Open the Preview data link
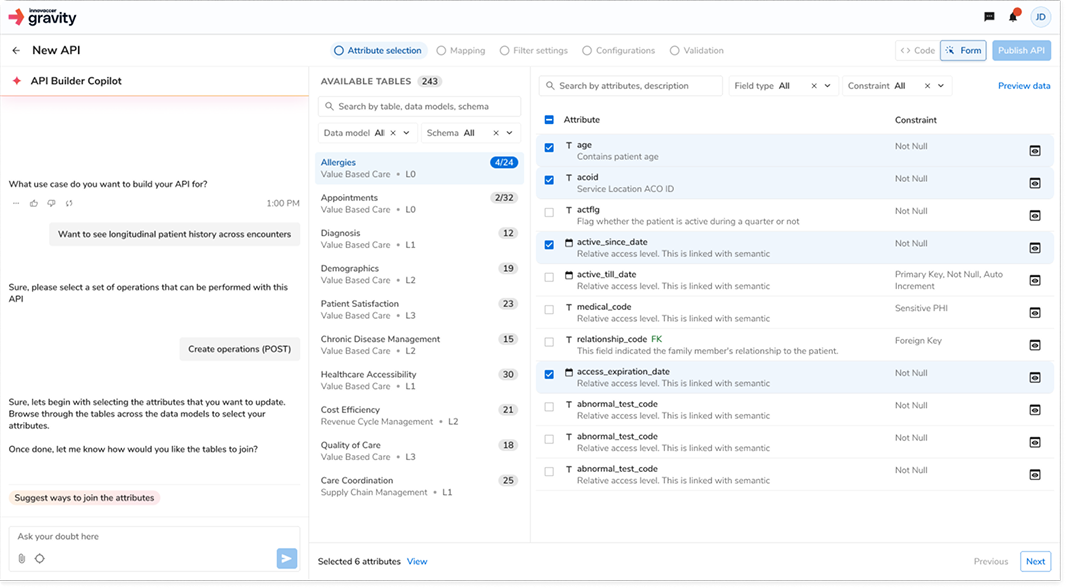This screenshot has height=588, width=1066. click(1024, 86)
